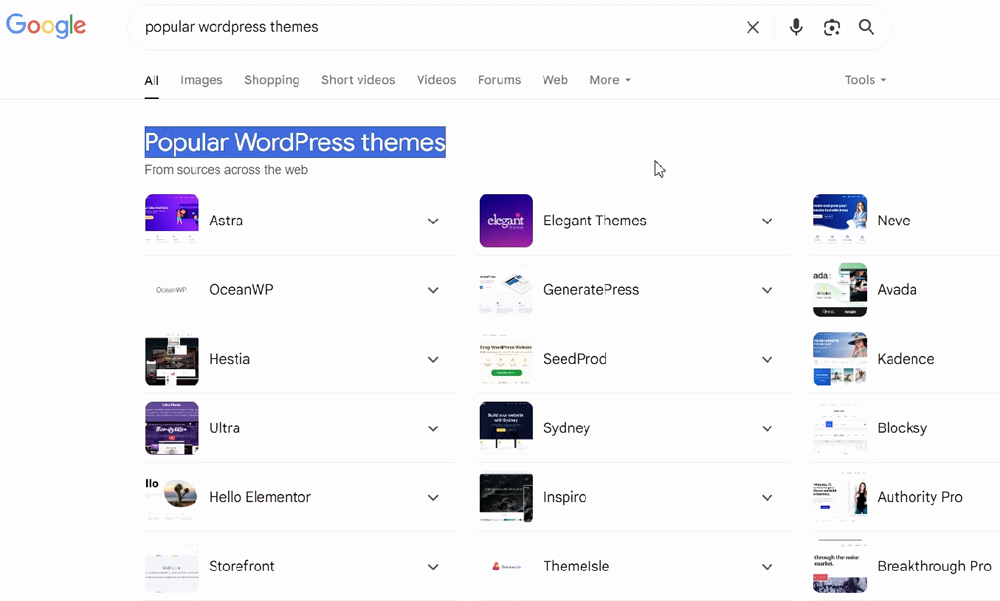Screen dimensions: 1000x601
Task: Click the Neve theme thumbnail
Action: [x=840, y=220]
